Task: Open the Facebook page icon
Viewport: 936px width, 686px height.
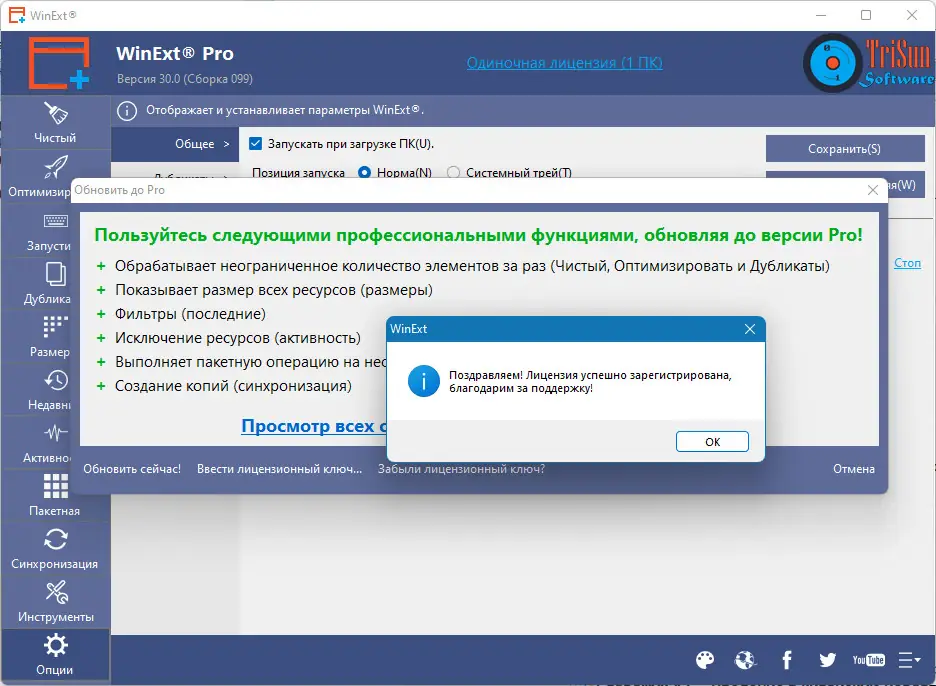Action: coord(787,660)
